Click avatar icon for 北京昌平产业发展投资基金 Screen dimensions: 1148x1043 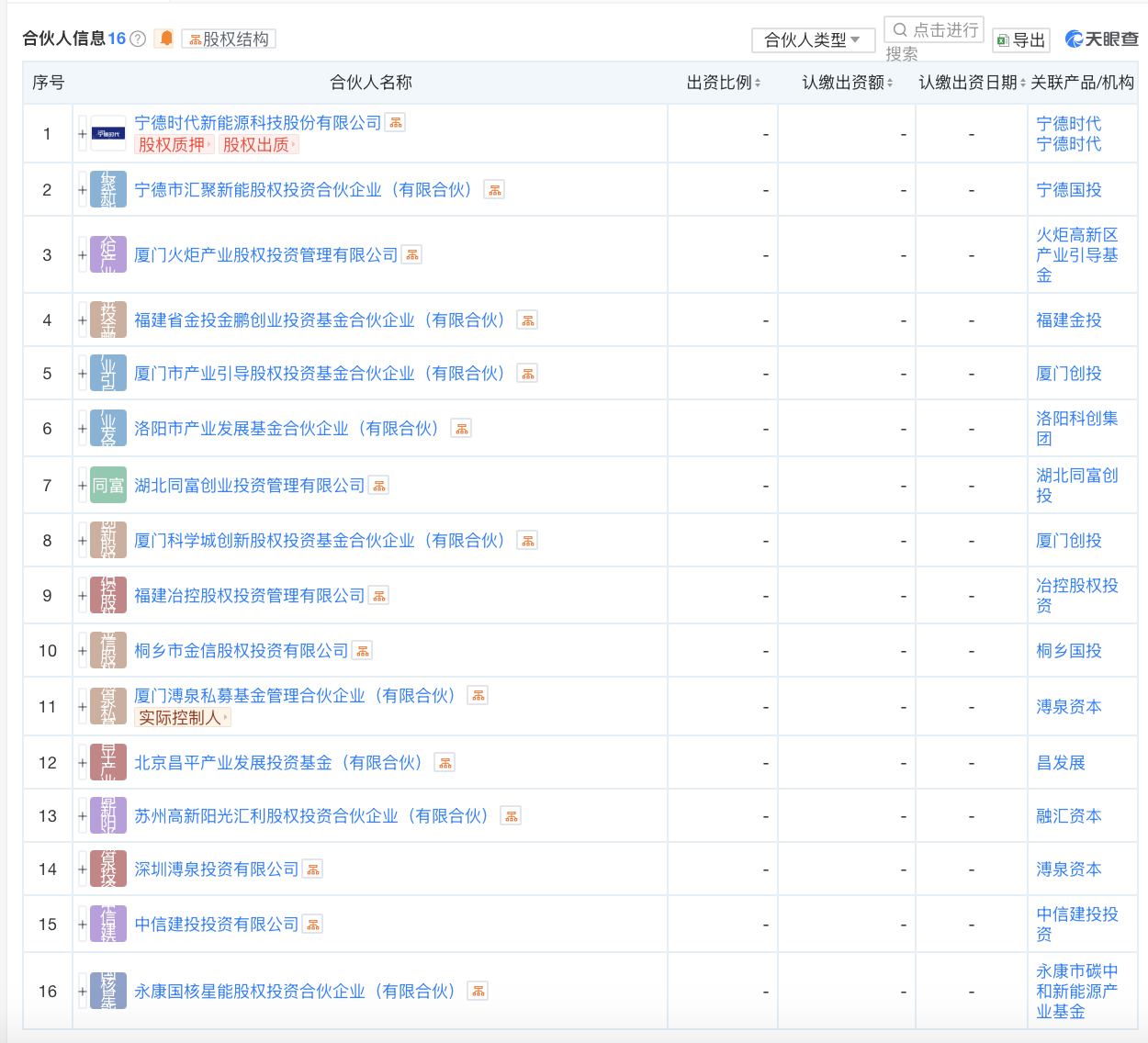click(108, 763)
